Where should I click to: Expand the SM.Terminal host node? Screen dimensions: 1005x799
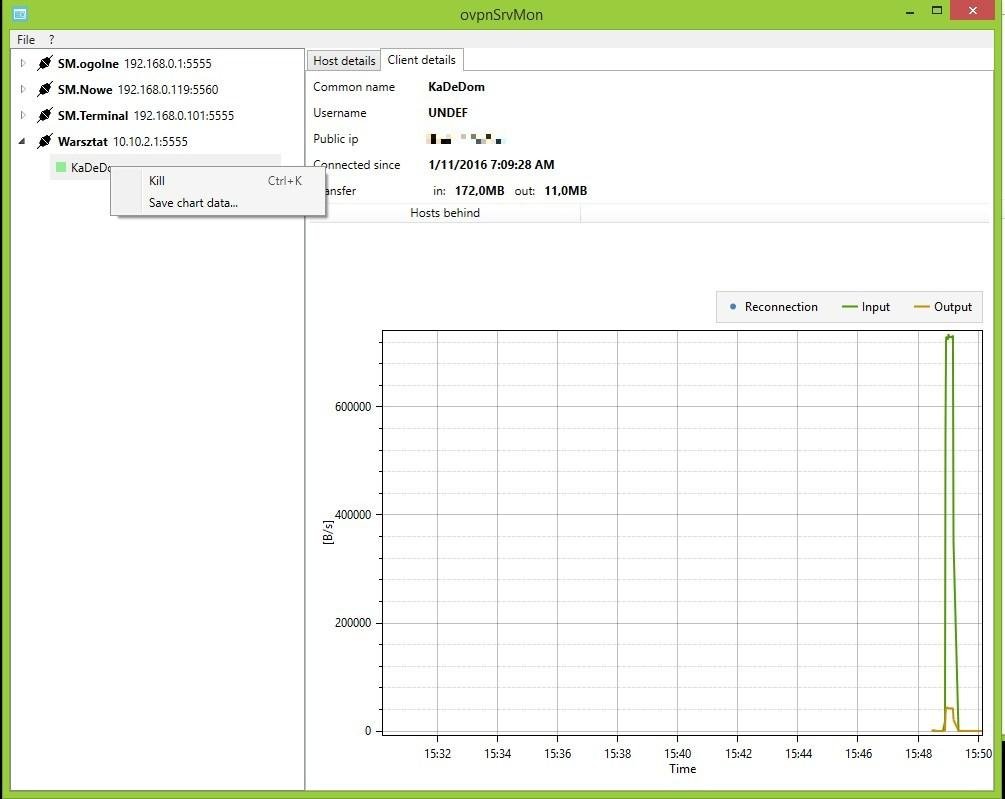point(22,115)
